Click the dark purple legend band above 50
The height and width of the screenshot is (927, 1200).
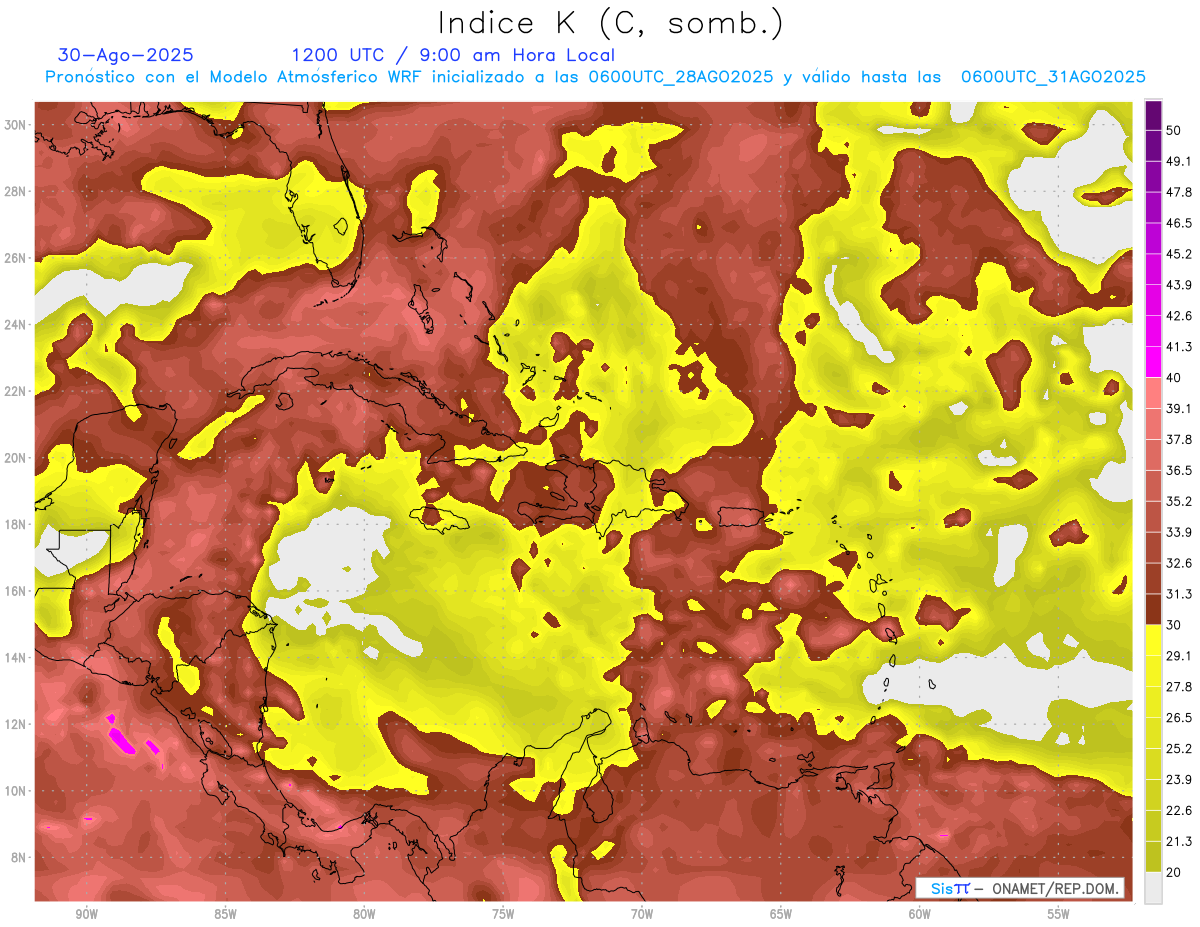[x=1153, y=116]
